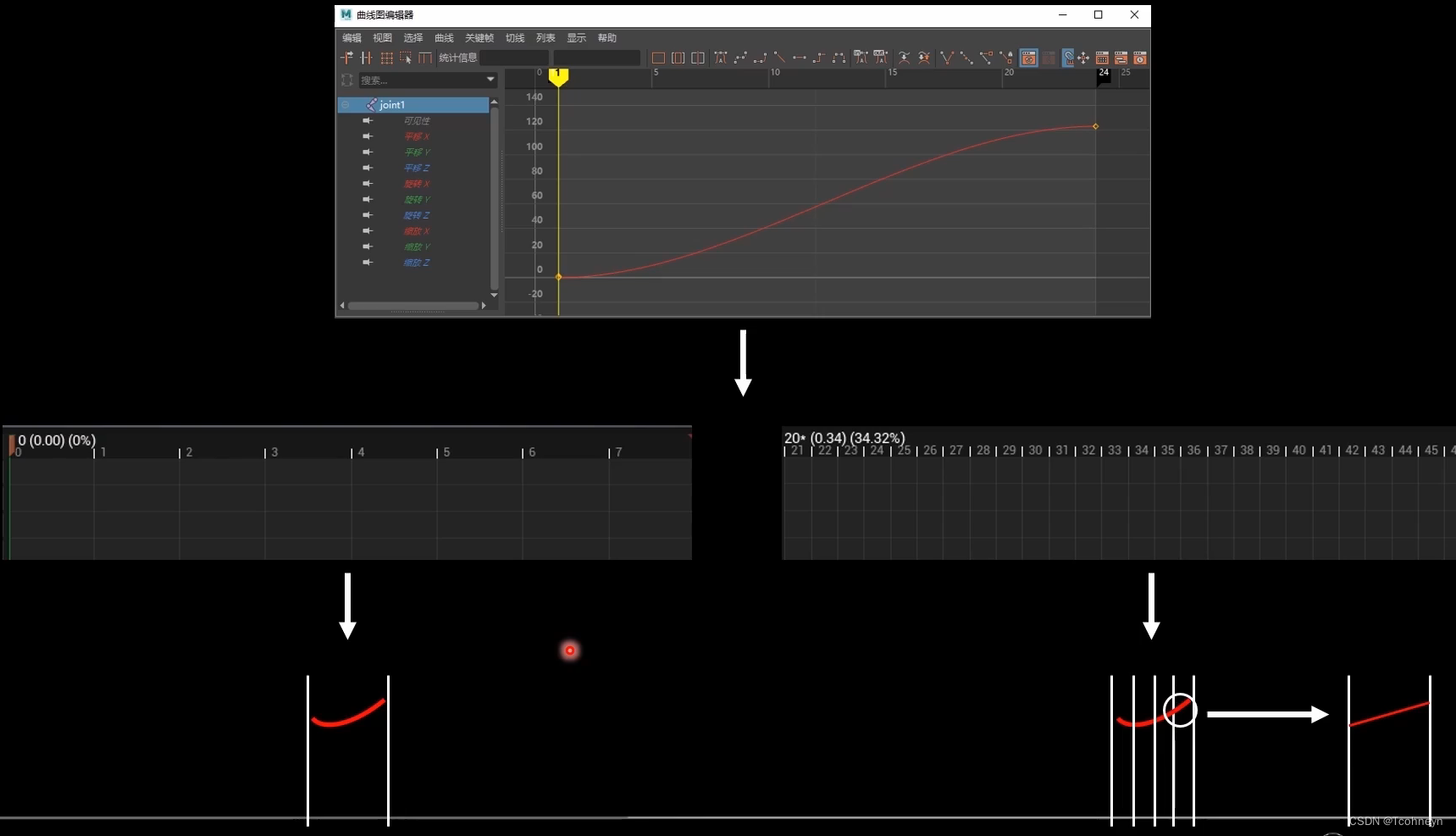Viewport: 1456px width, 836px height.
Task: Select the 平移 X channel
Action: [x=416, y=136]
